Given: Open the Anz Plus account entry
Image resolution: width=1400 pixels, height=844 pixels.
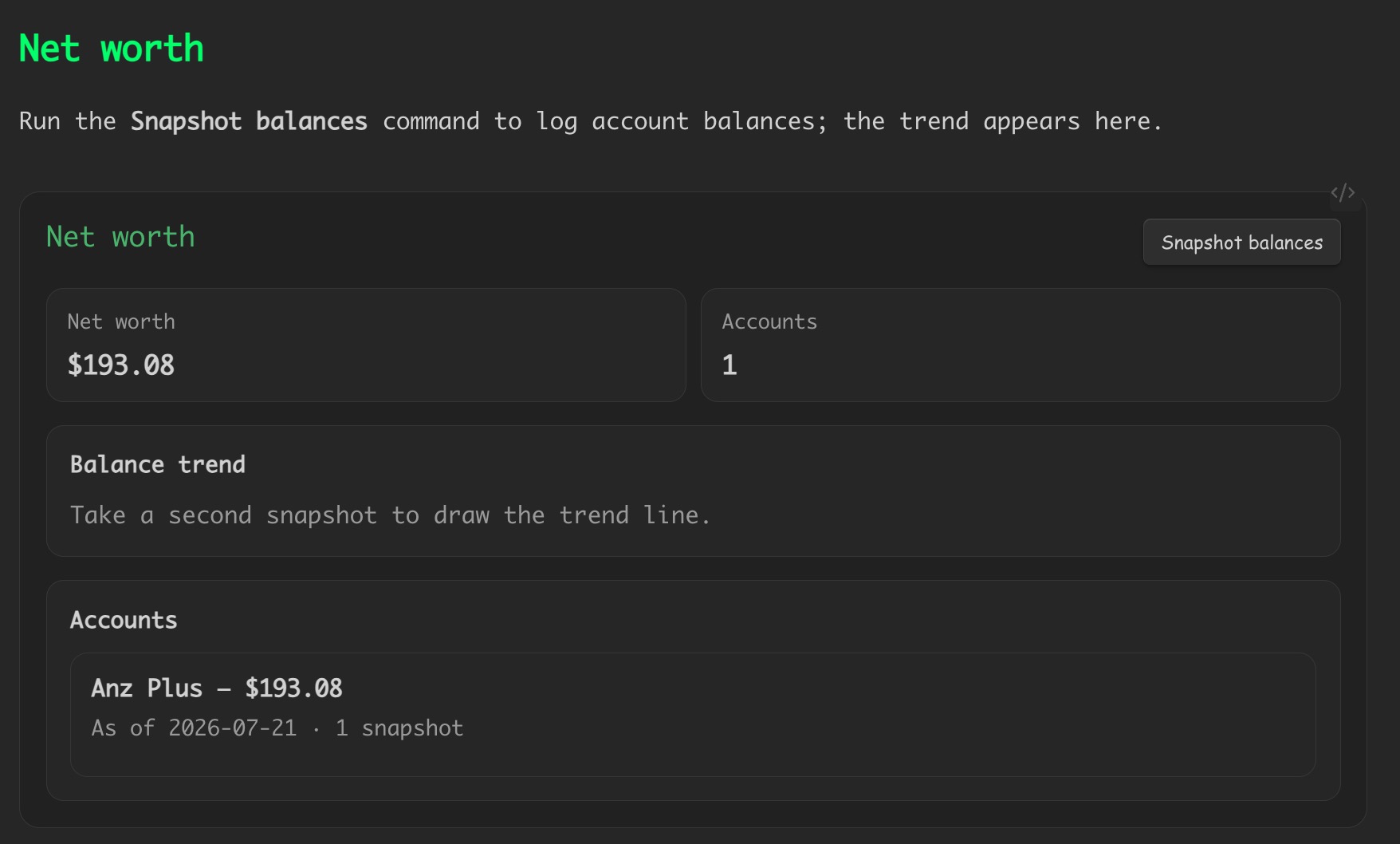Looking at the screenshot, I should 693,714.
